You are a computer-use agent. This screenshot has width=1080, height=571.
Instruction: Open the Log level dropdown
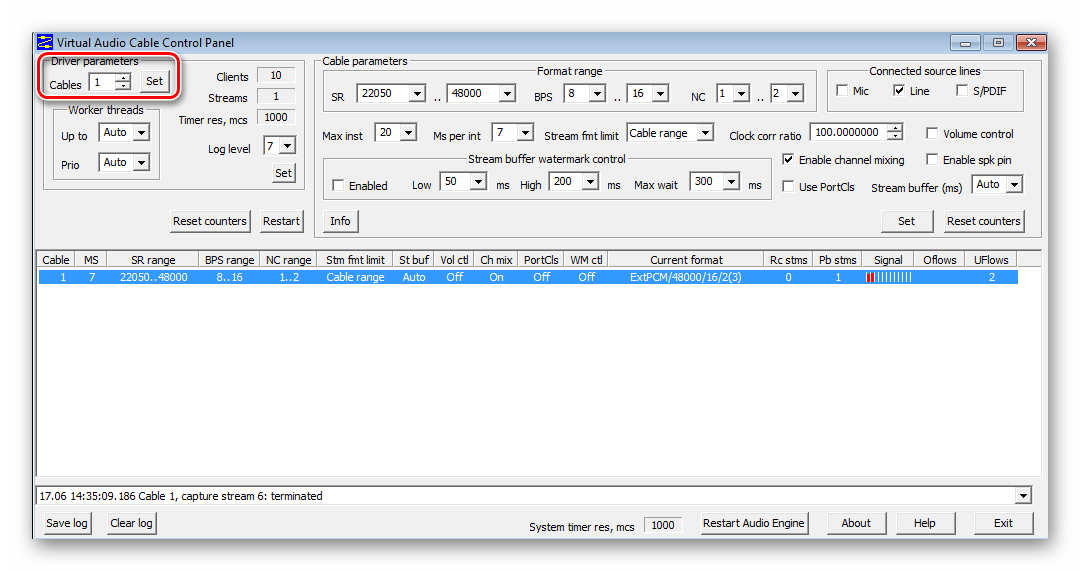pos(287,146)
